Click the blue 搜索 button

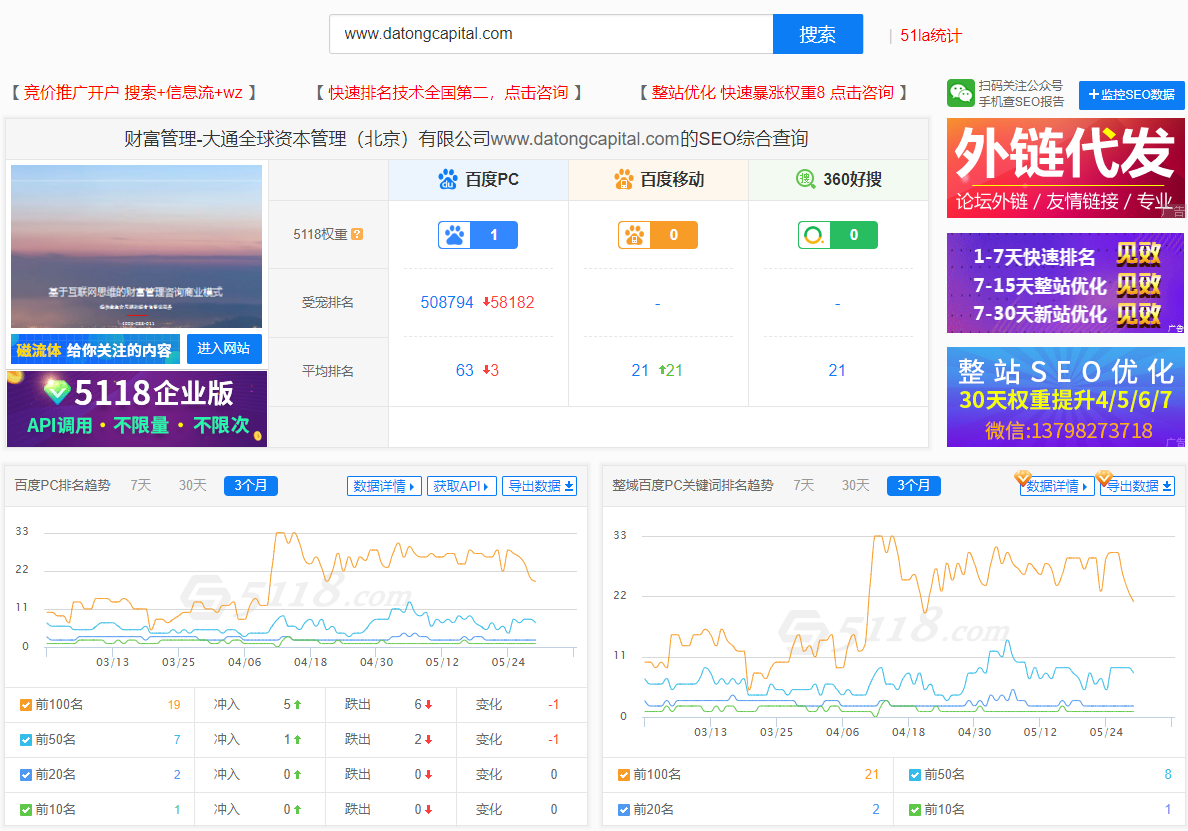click(x=818, y=34)
